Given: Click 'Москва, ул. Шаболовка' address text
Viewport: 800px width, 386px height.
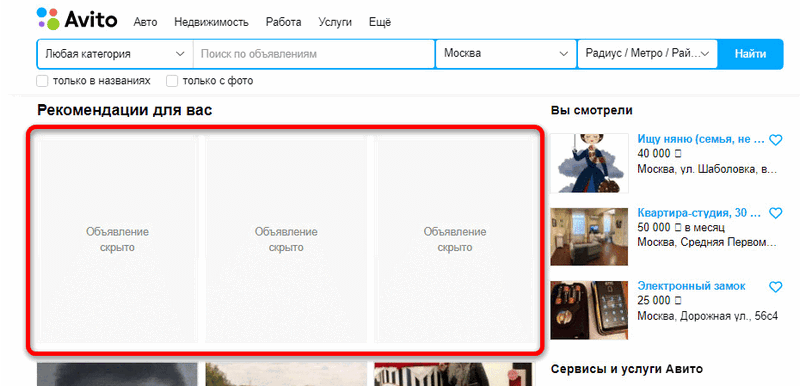Looking at the screenshot, I should [707, 169].
